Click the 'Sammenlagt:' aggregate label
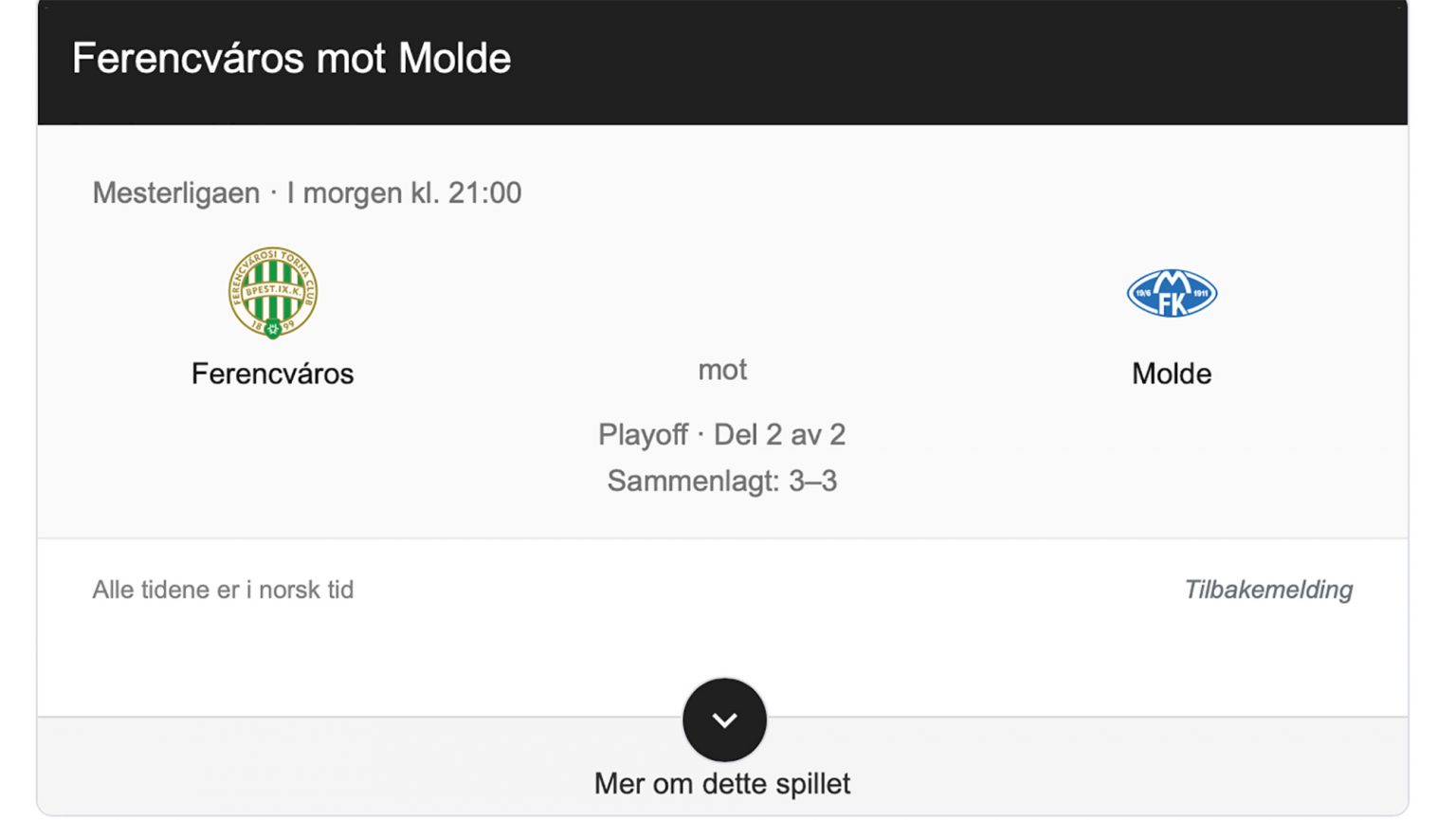 [693, 482]
